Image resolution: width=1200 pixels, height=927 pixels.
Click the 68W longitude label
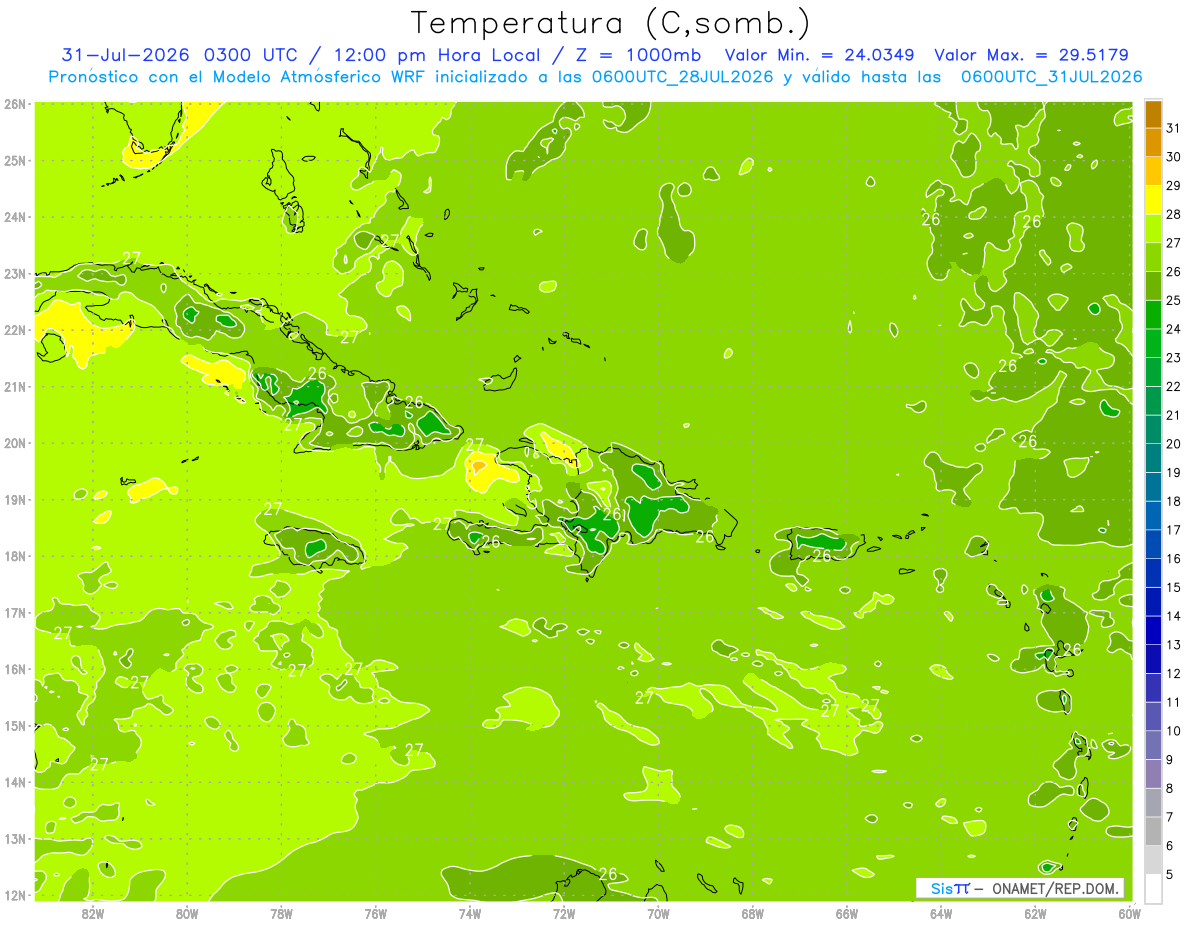click(752, 912)
